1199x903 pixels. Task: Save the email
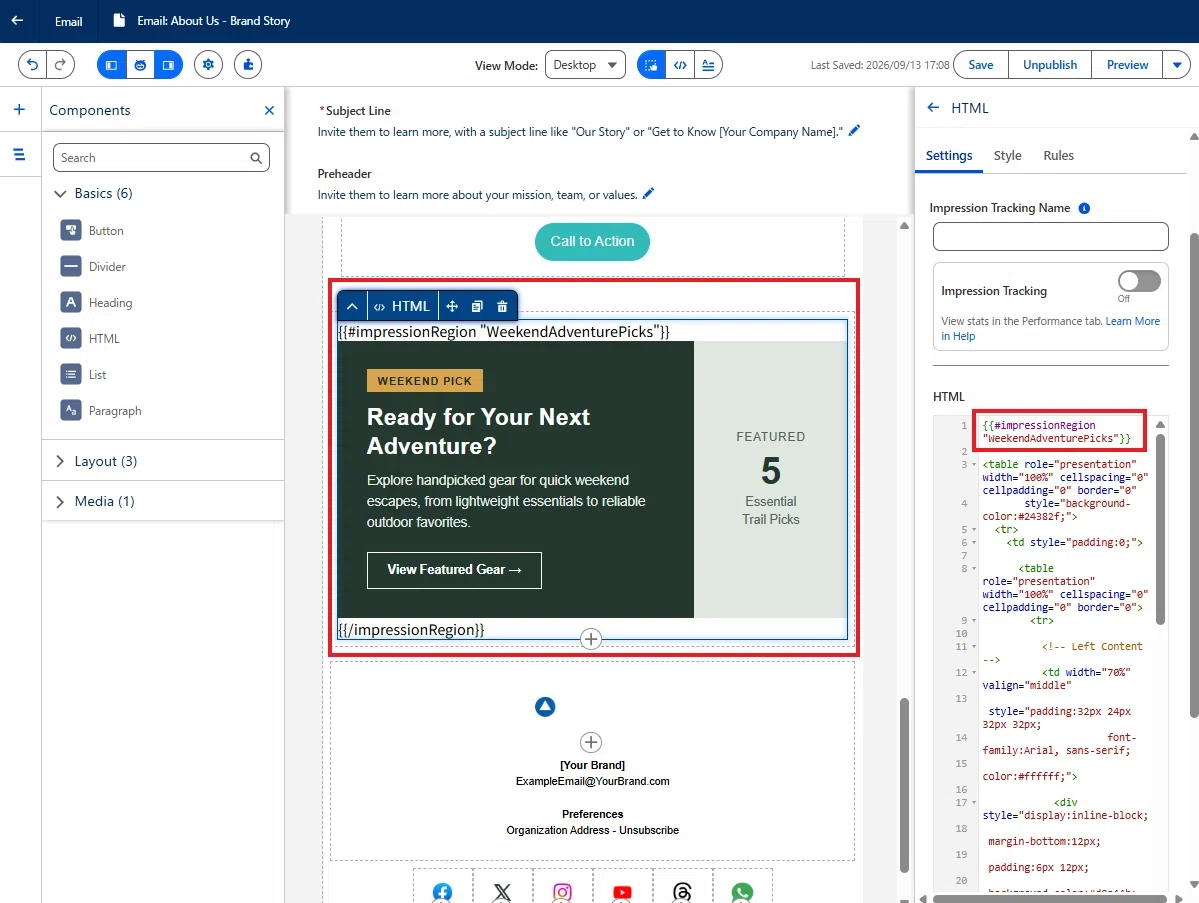(980, 65)
